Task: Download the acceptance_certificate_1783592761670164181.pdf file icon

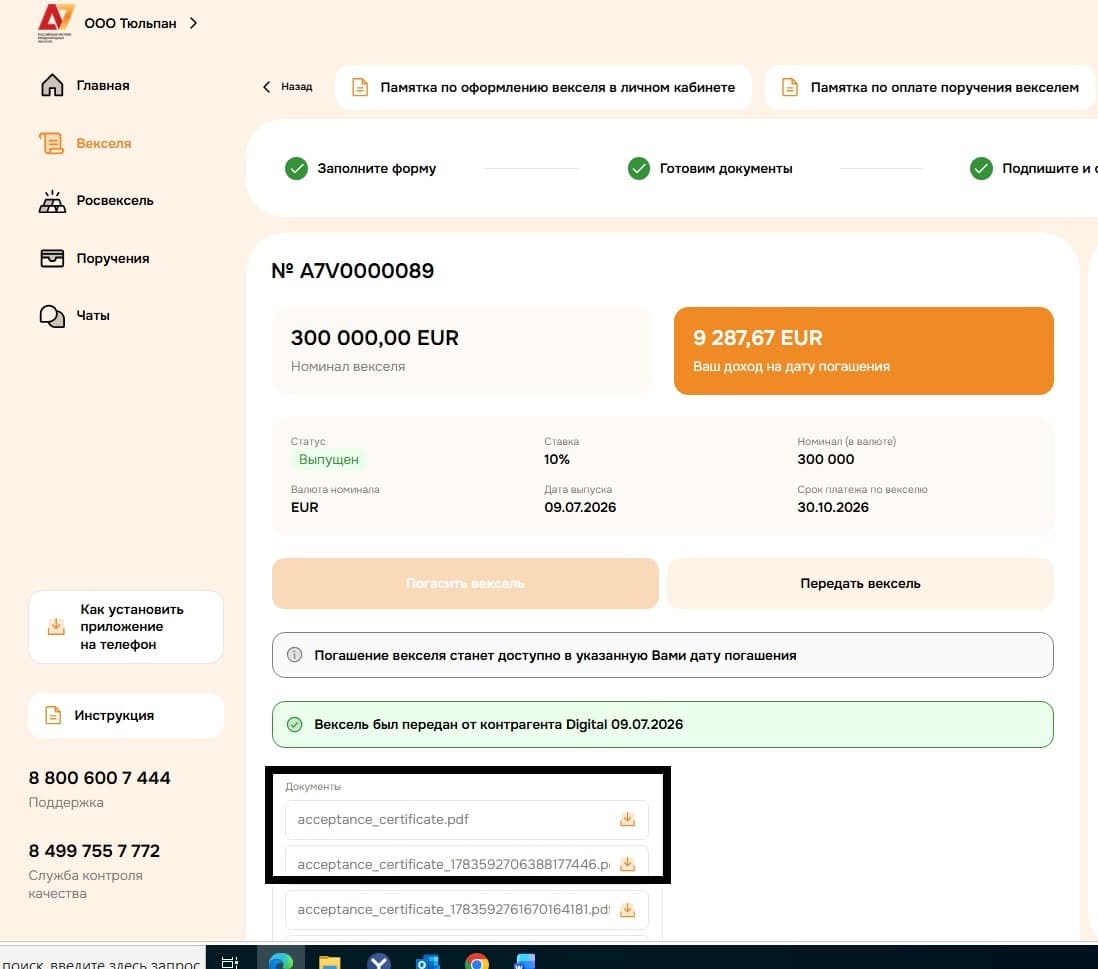Action: [627, 909]
